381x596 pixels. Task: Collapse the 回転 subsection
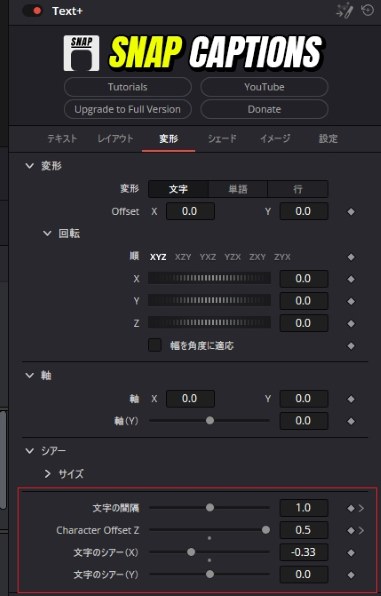pyautogui.click(x=47, y=233)
